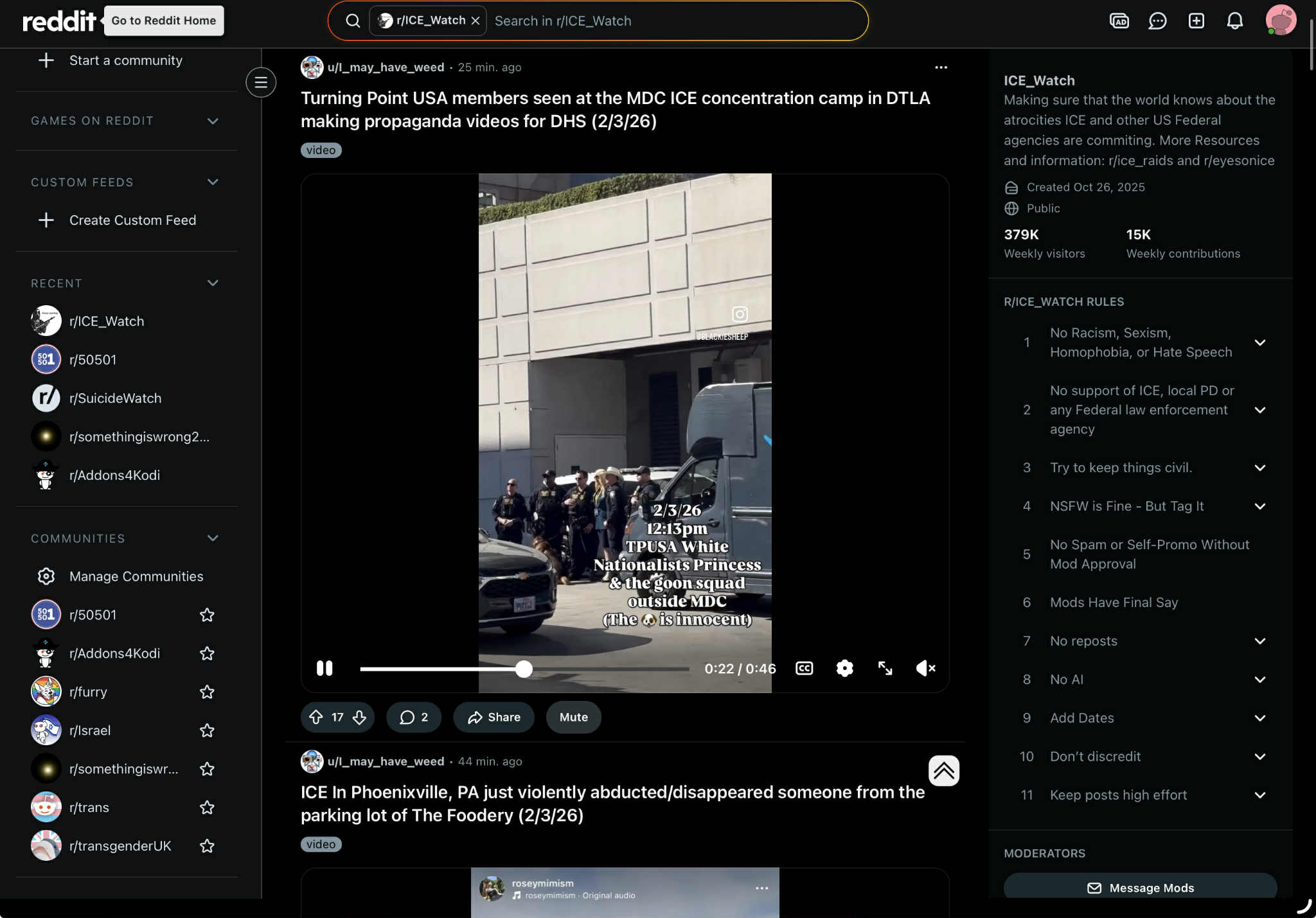
Task: Expand the No AI rule
Action: pos(1259,680)
